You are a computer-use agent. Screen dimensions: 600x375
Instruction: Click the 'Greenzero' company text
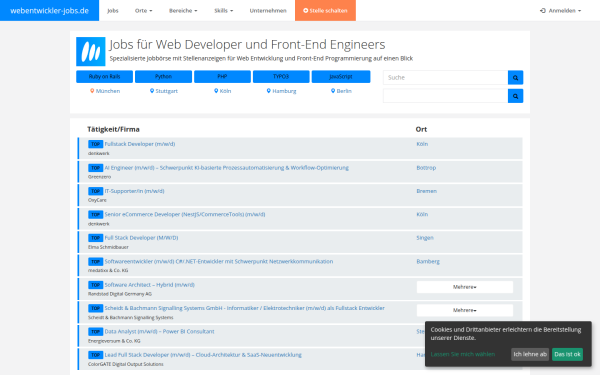(x=99, y=177)
